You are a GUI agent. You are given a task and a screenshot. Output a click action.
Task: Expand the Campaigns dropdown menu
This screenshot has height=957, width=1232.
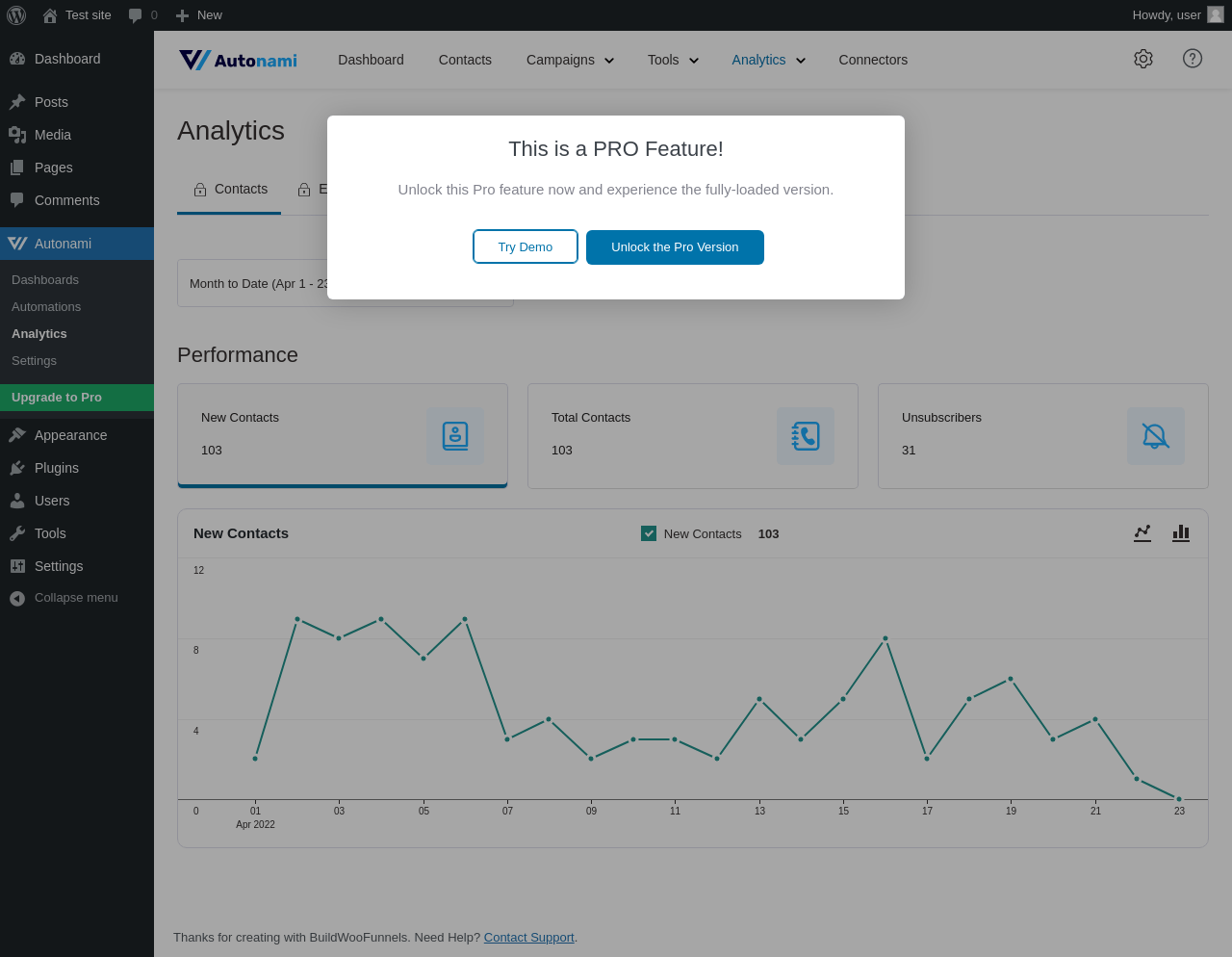tap(570, 60)
